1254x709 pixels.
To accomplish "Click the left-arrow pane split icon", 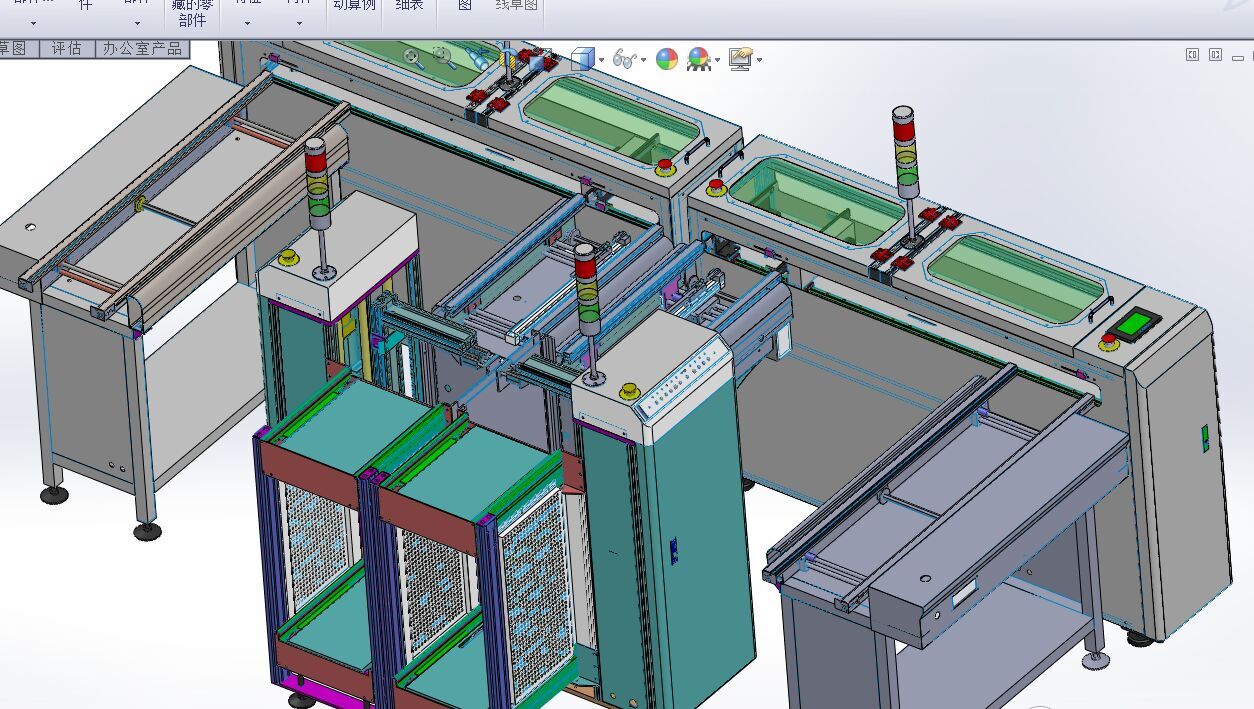I will tap(1192, 55).
